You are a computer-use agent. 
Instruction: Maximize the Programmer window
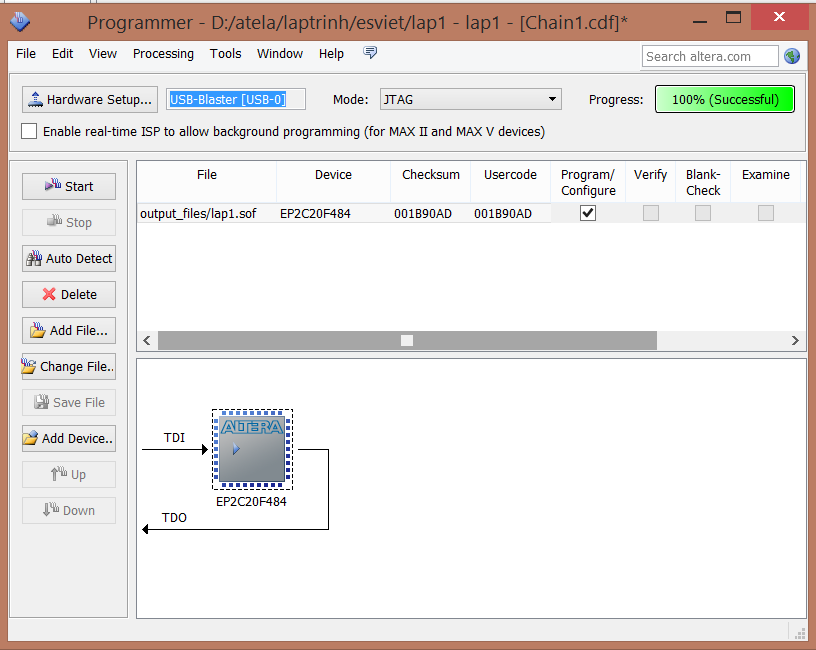(x=733, y=18)
